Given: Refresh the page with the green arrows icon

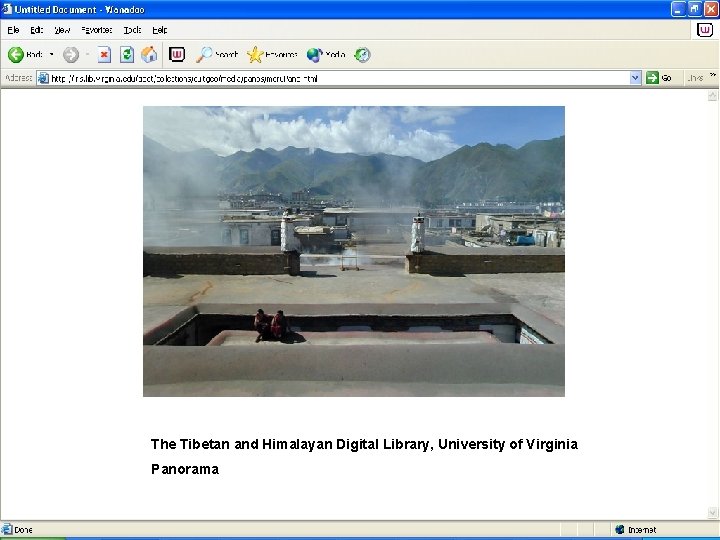Looking at the screenshot, I should tap(127, 55).
